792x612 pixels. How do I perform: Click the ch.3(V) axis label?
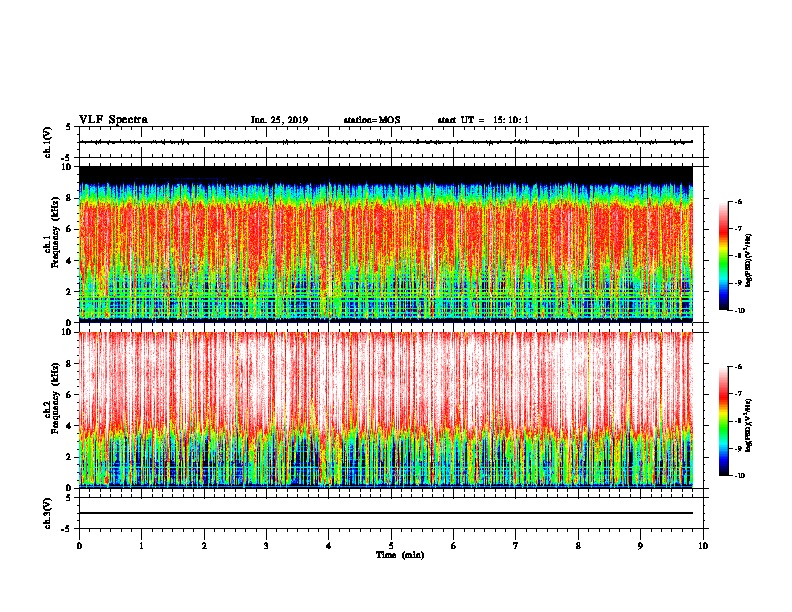click(48, 513)
